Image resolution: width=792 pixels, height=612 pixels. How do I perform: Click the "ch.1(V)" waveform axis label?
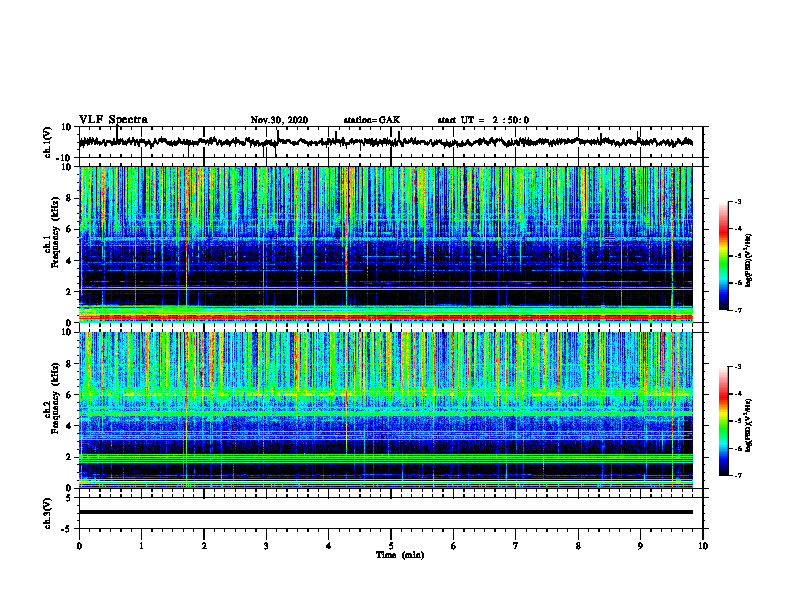pos(47,142)
